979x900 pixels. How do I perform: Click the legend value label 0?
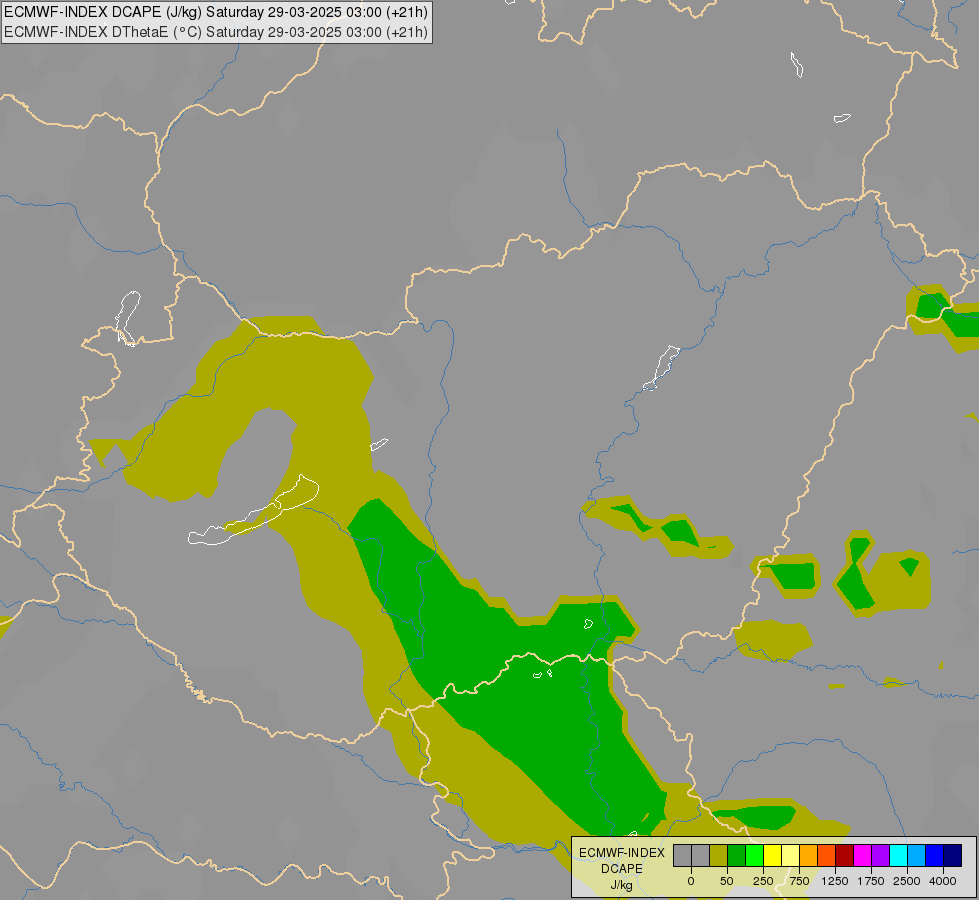[x=691, y=881]
